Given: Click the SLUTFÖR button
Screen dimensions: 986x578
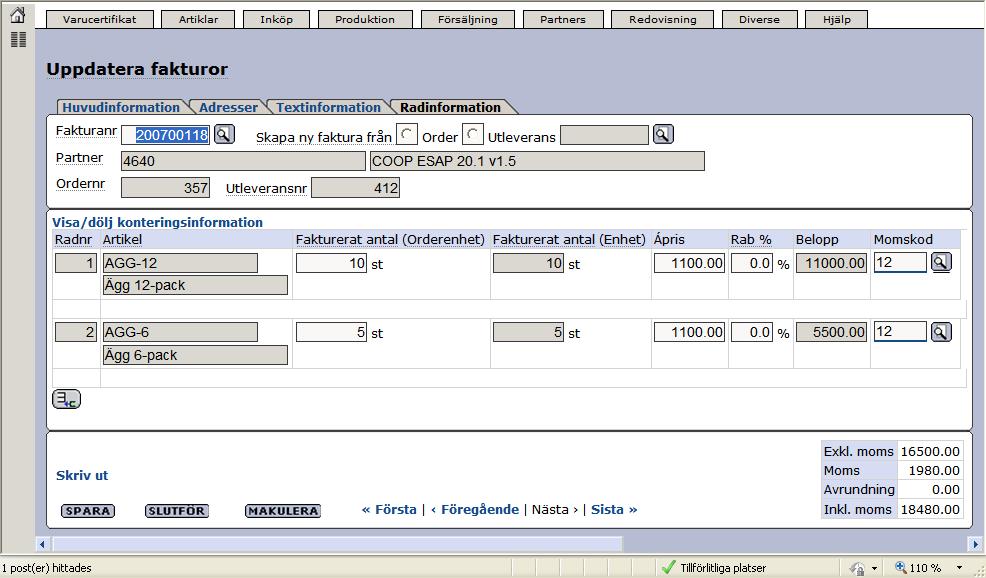Looking at the screenshot, I should pos(177,511).
